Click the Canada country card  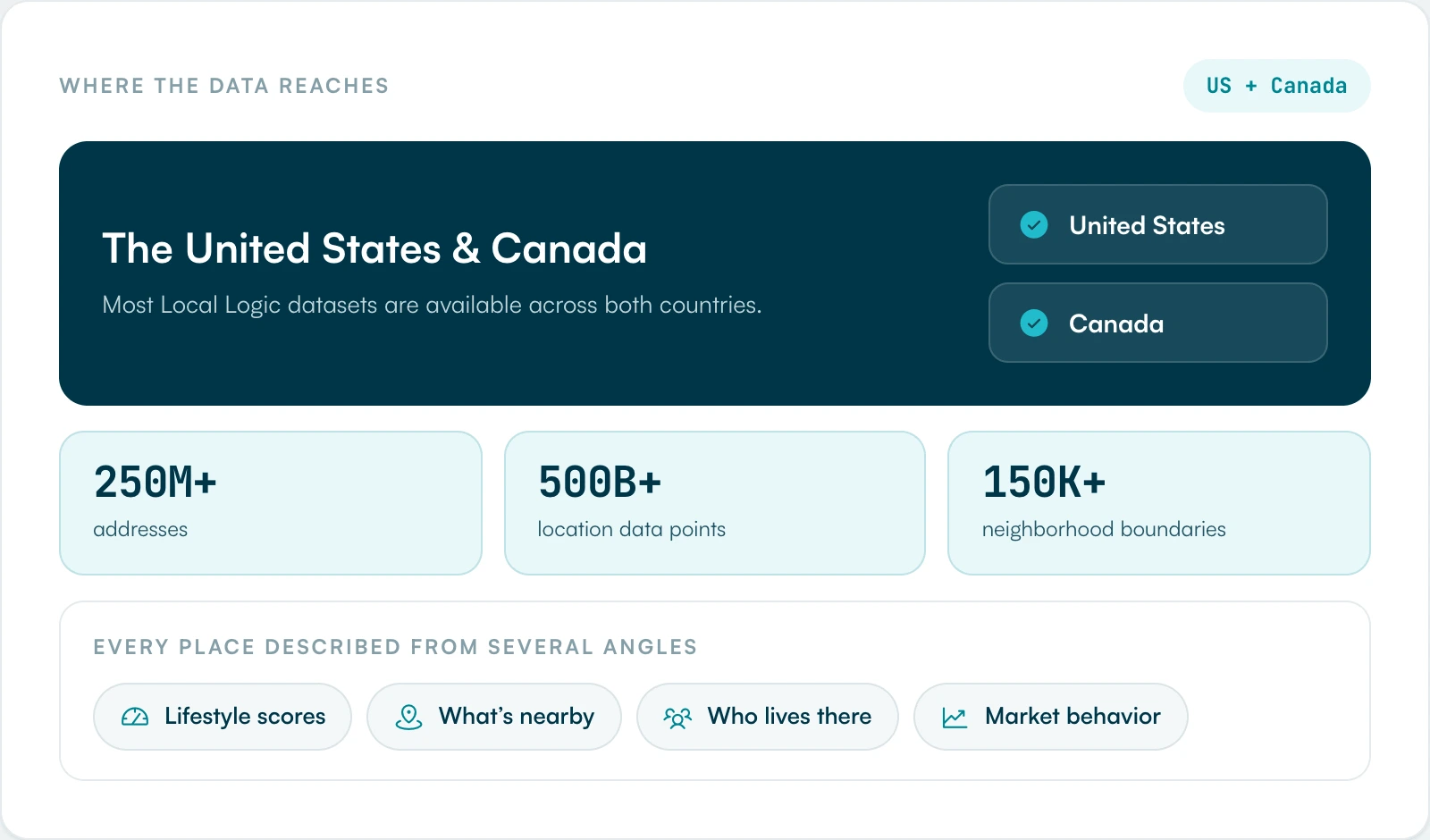point(1157,323)
